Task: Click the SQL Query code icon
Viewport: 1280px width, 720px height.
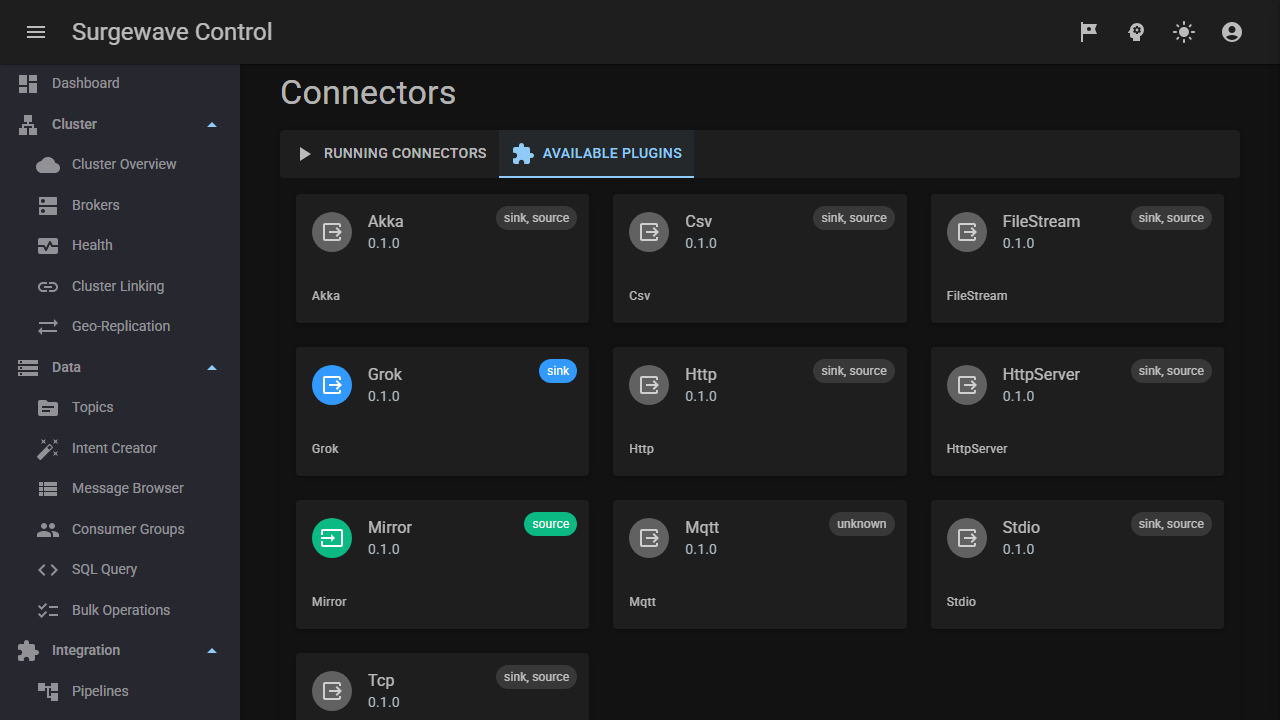Action: [x=48, y=570]
